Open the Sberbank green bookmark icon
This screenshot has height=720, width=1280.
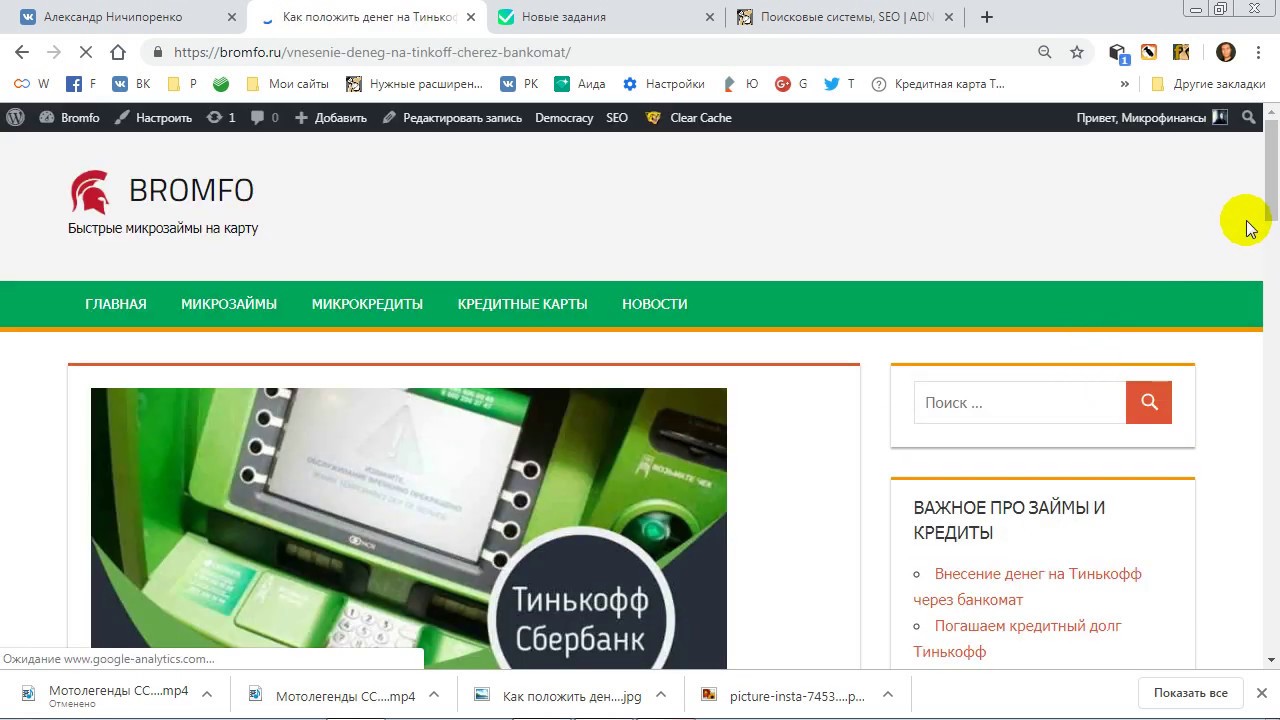pyautogui.click(x=221, y=84)
